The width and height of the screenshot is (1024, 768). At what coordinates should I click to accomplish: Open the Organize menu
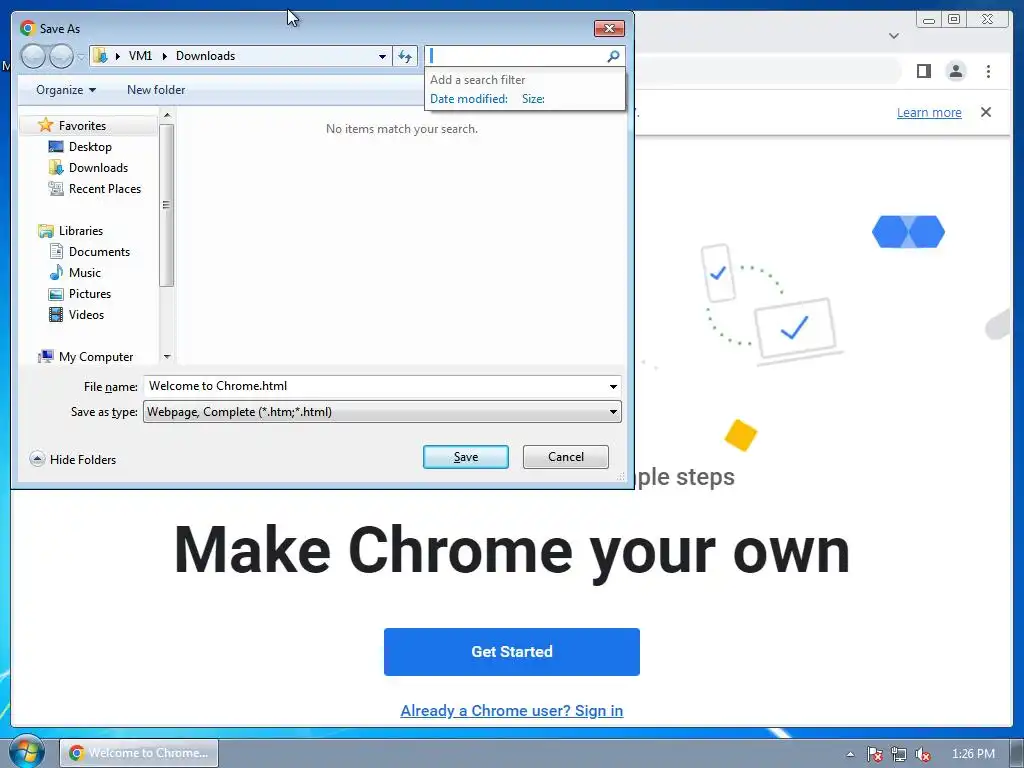pos(66,89)
